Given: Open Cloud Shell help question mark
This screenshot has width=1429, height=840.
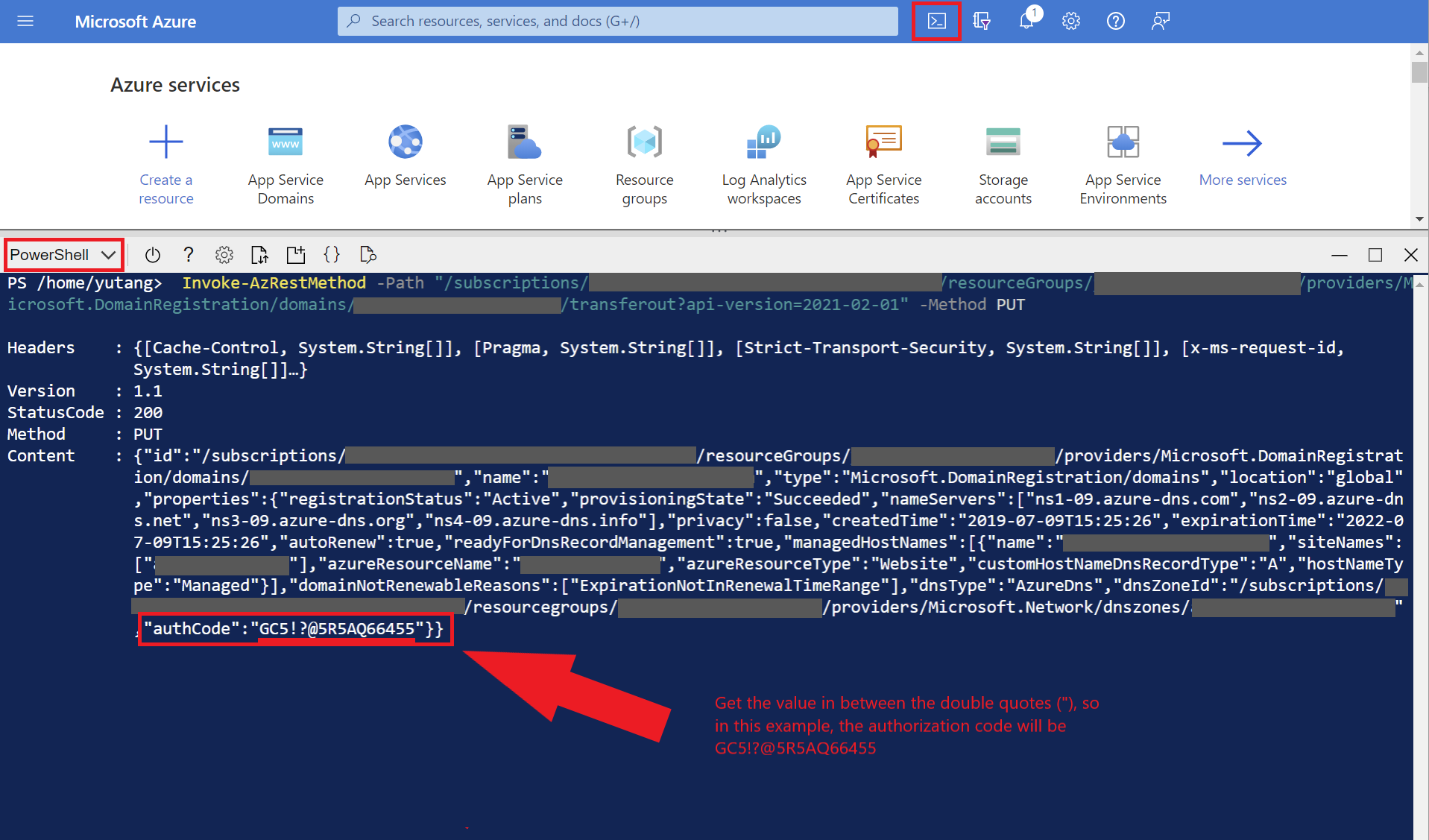Looking at the screenshot, I should click(x=188, y=254).
